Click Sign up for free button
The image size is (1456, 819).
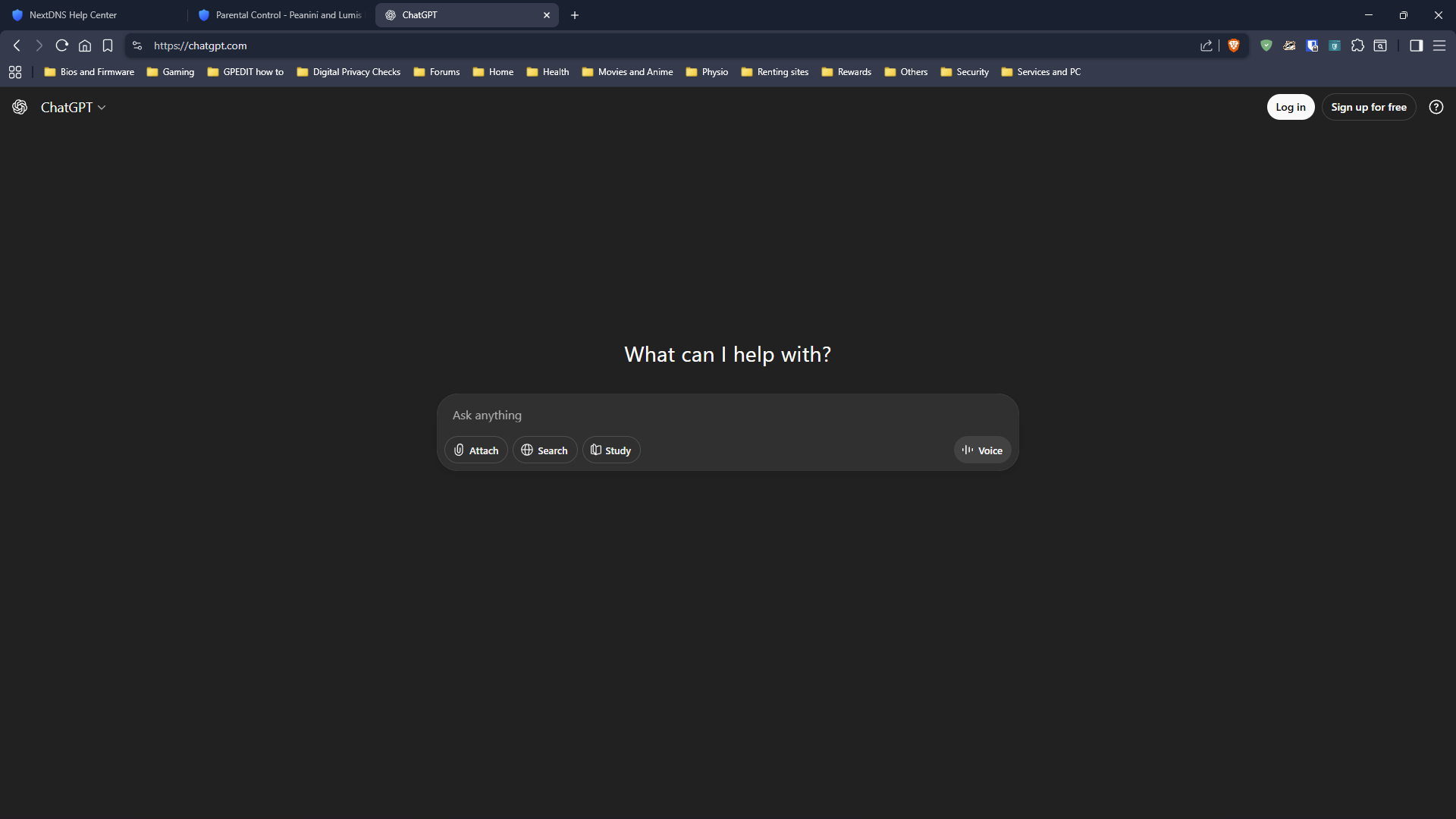[x=1368, y=107]
